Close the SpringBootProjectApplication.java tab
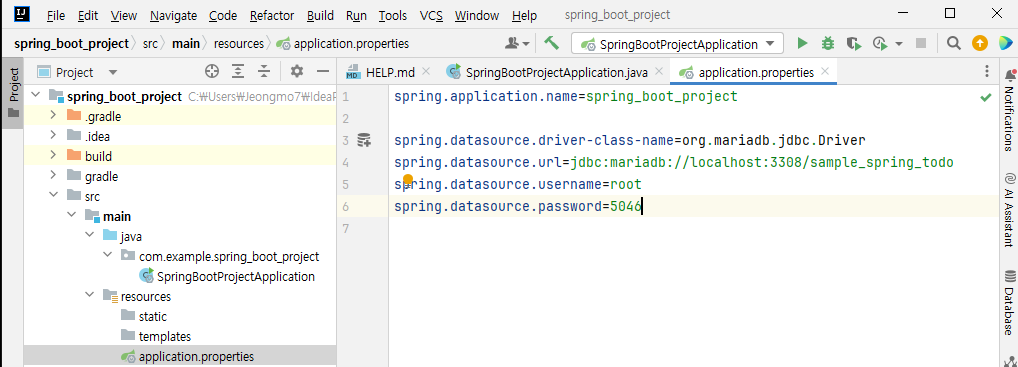This screenshot has height=367, width=1018. click(660, 71)
